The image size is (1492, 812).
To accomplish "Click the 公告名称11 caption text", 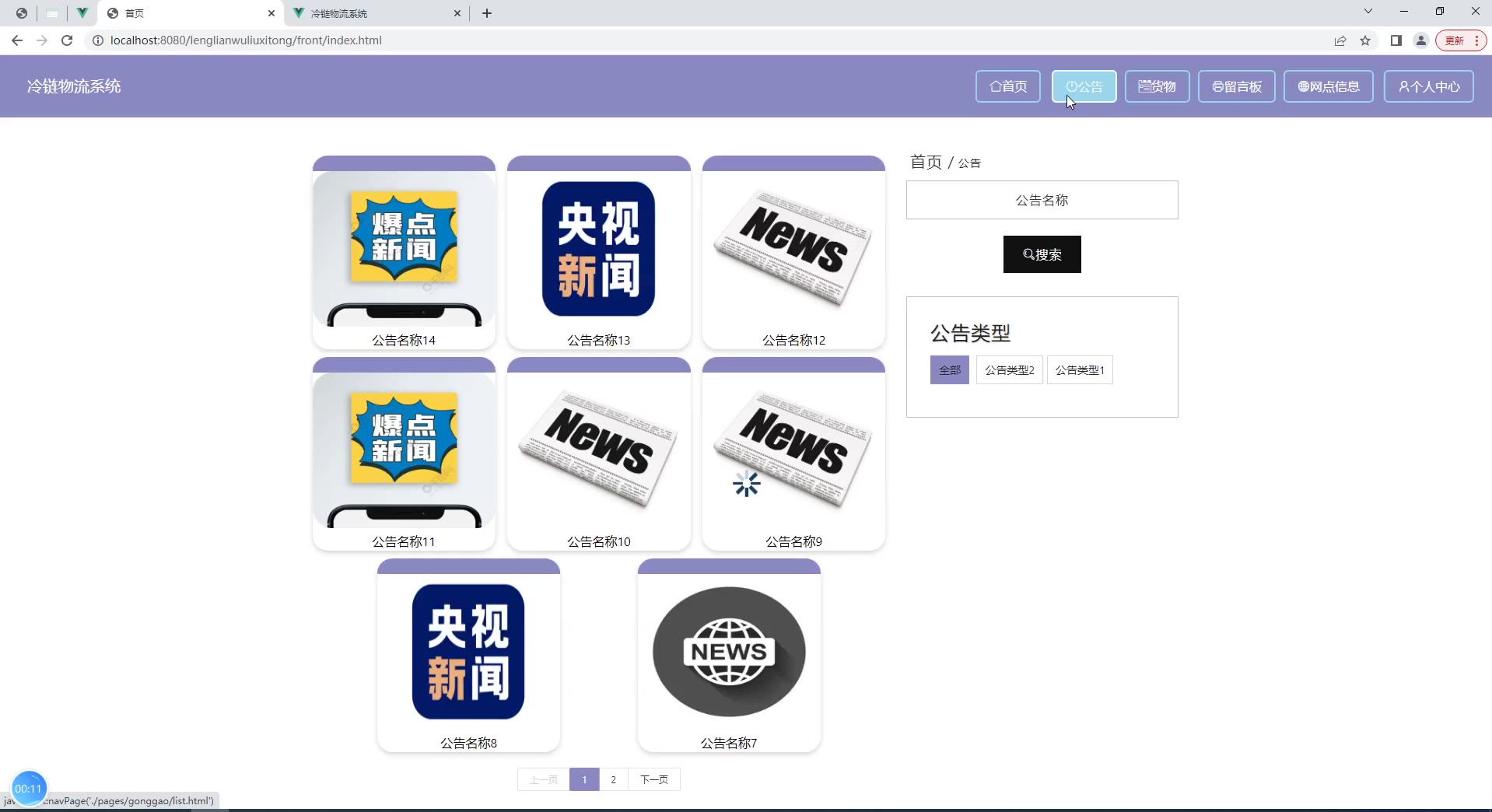I will pyautogui.click(x=404, y=541).
